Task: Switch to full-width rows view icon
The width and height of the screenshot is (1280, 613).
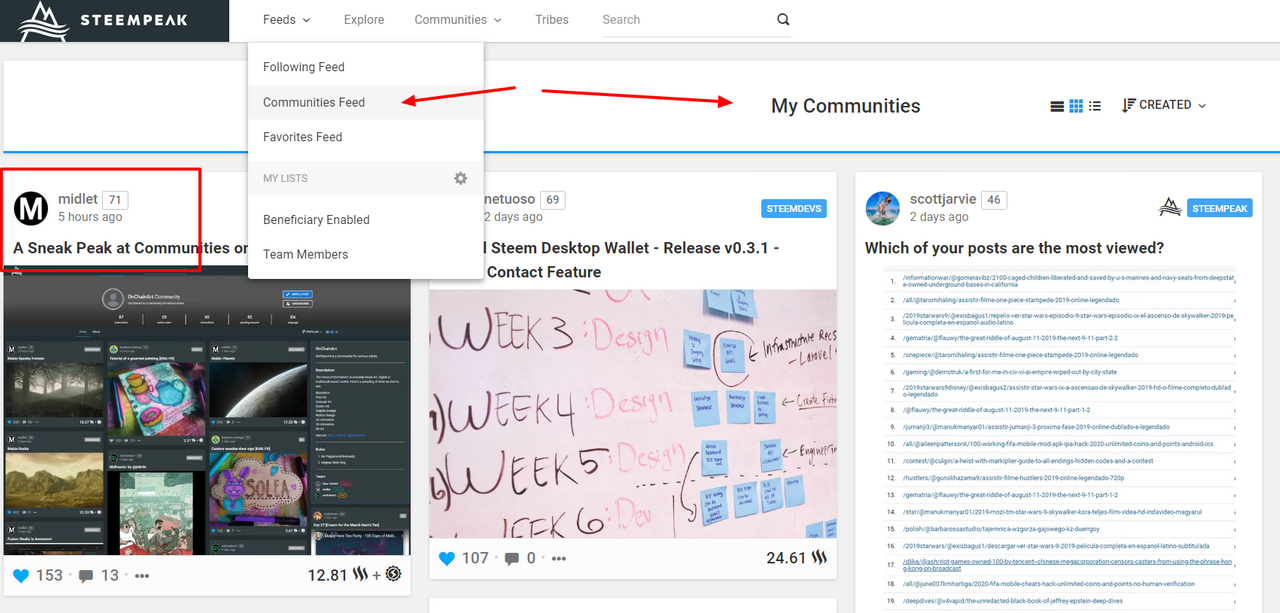Action: tap(1057, 106)
